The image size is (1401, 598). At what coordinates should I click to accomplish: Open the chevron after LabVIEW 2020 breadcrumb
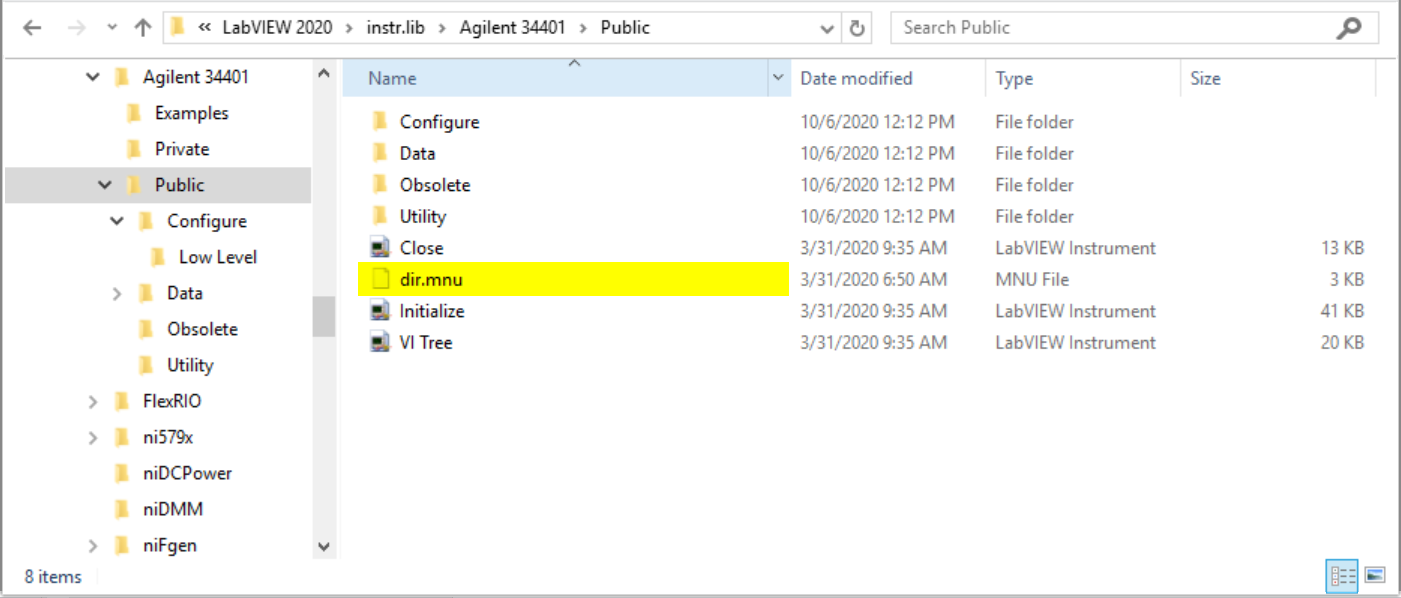(x=349, y=28)
